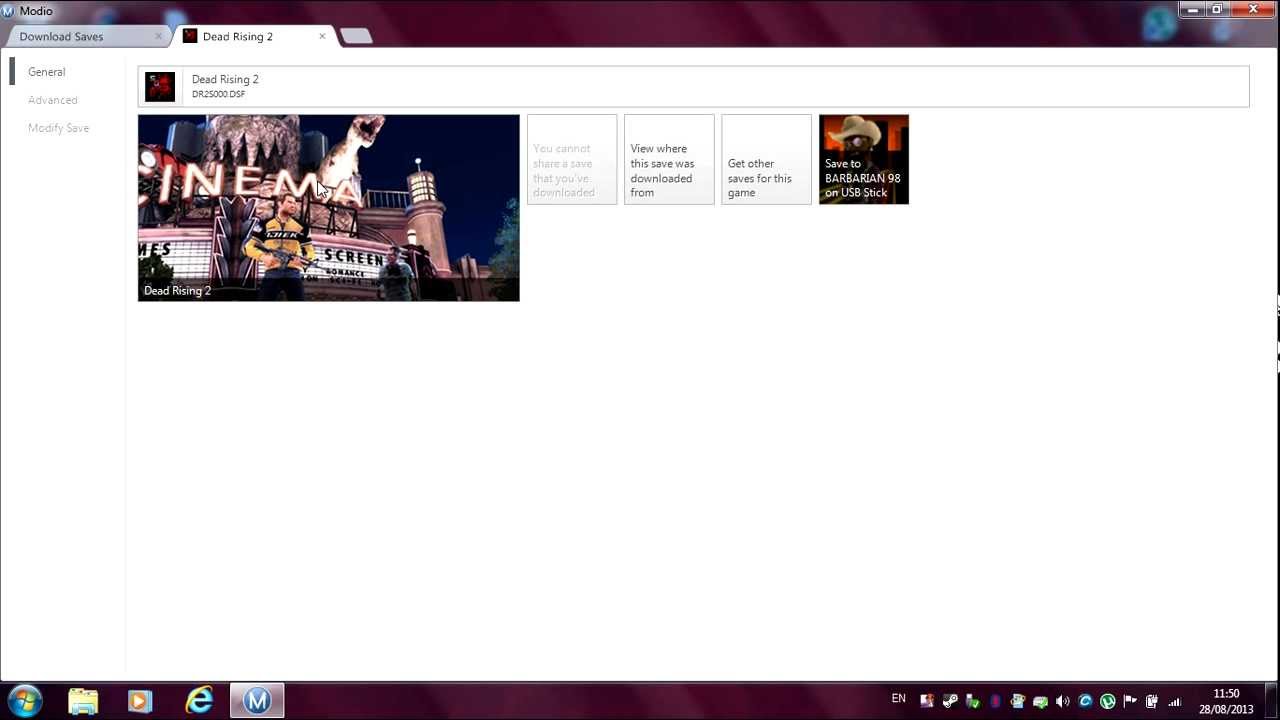Viewport: 1280px width, 720px height.
Task: Click the Dead Rising 2 game icon in header
Action: (x=160, y=86)
